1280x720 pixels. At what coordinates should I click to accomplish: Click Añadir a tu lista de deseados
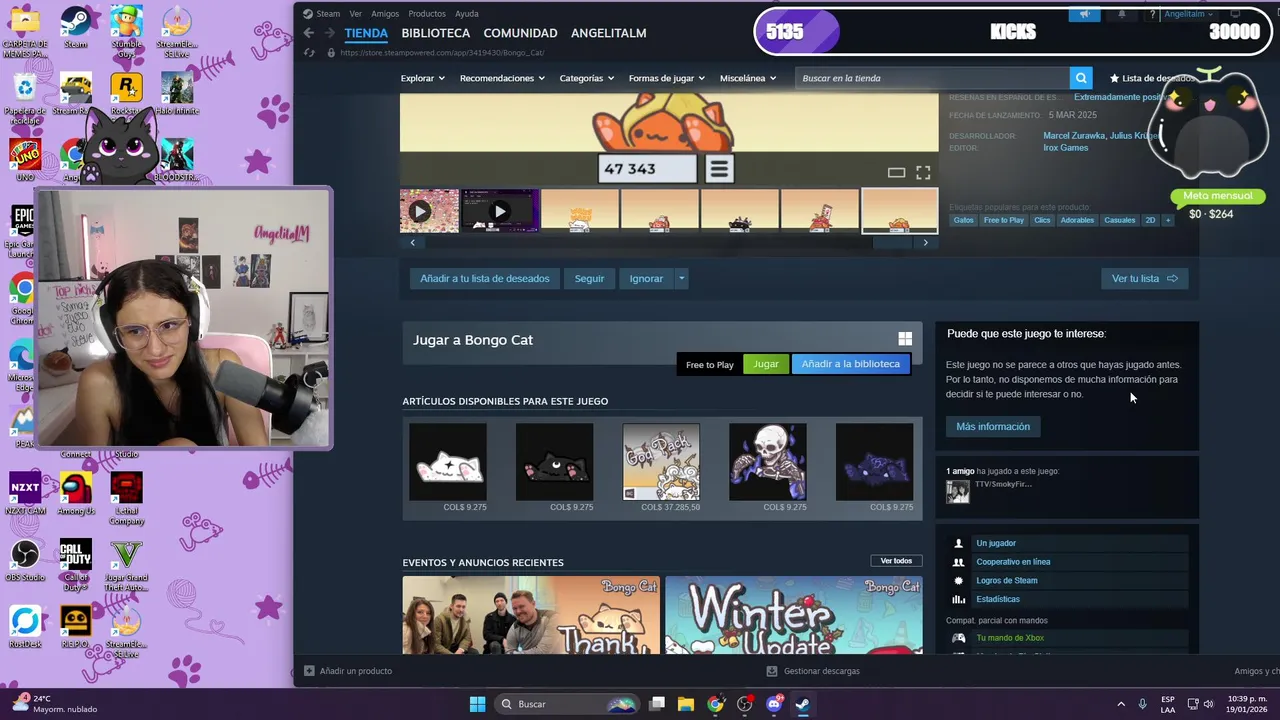click(484, 279)
